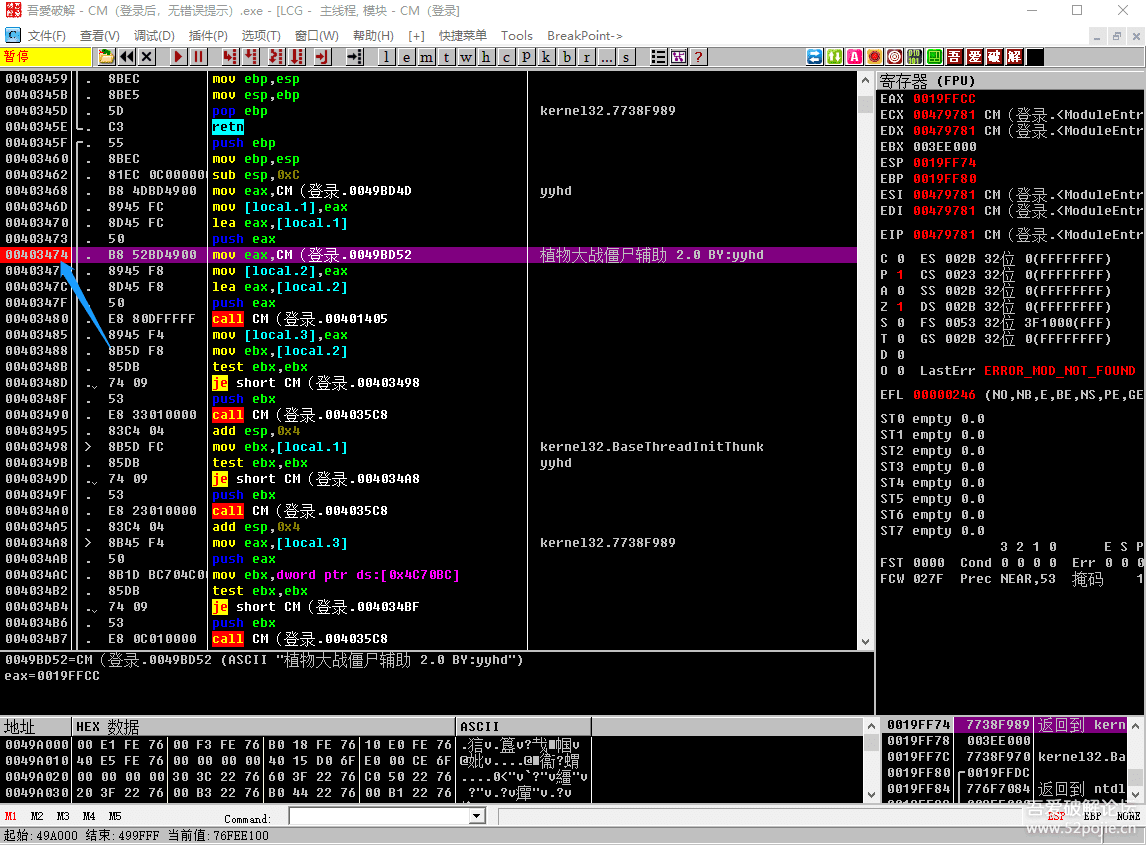Switch stack addressing to NONE
The image size is (1146, 845).
click(x=1128, y=816)
